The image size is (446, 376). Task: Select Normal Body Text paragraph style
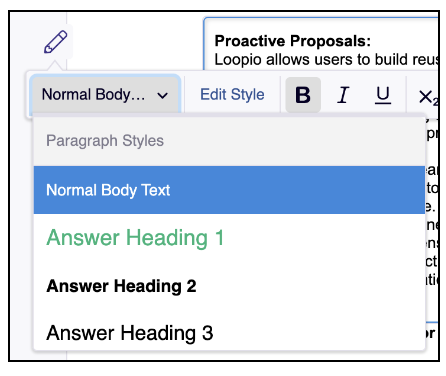pos(229,190)
